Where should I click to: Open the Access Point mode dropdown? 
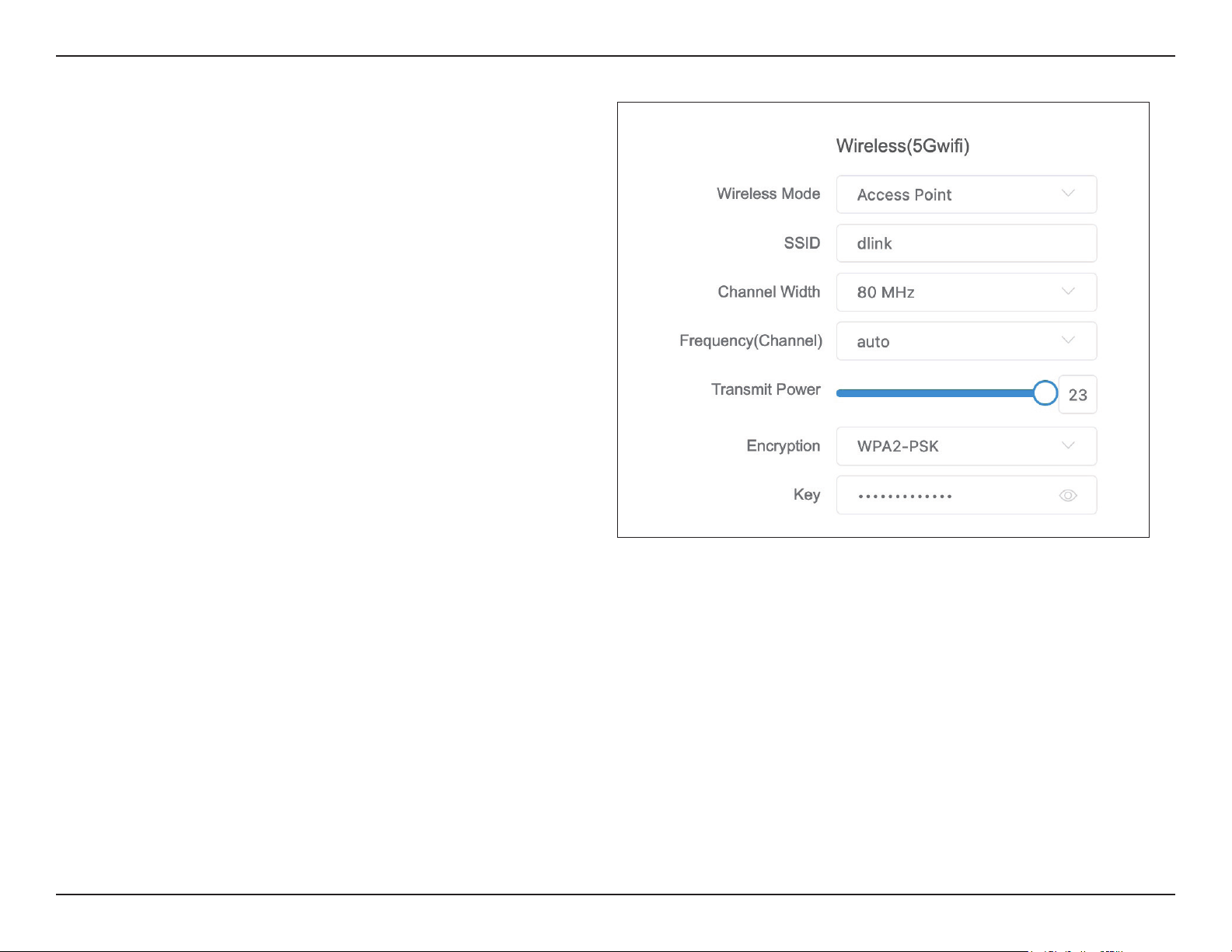(966, 194)
